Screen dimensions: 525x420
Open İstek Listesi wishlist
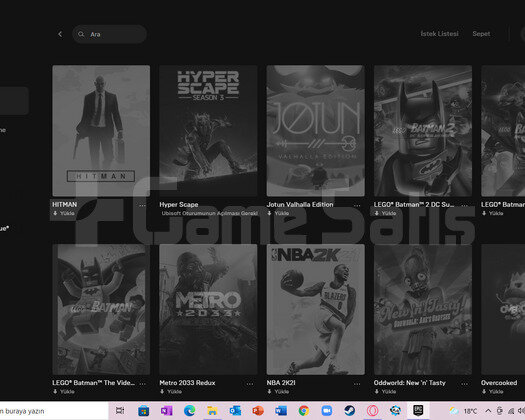point(439,34)
